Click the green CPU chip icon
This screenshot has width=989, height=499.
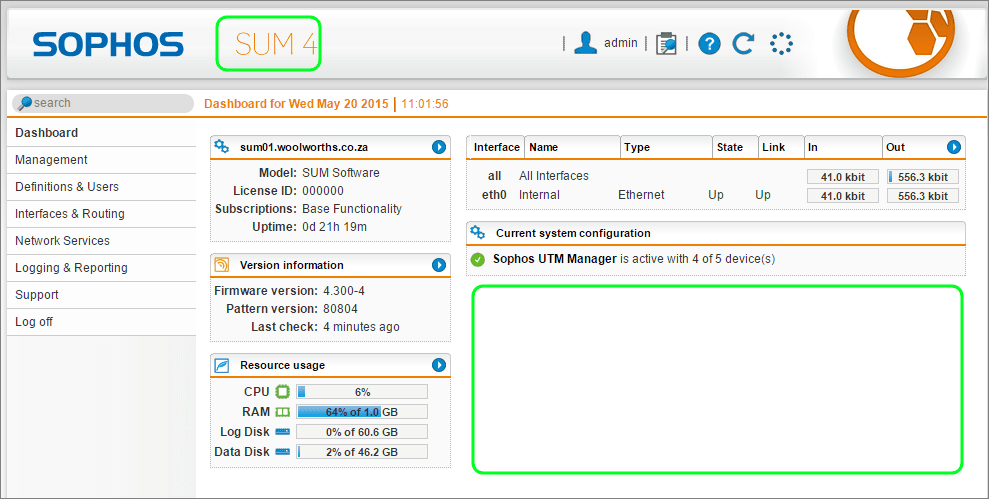click(x=283, y=392)
